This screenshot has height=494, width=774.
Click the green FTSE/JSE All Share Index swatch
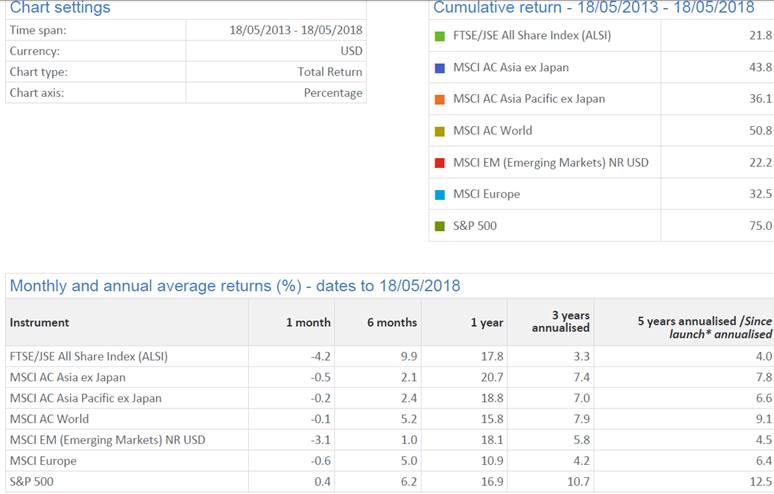click(x=439, y=36)
